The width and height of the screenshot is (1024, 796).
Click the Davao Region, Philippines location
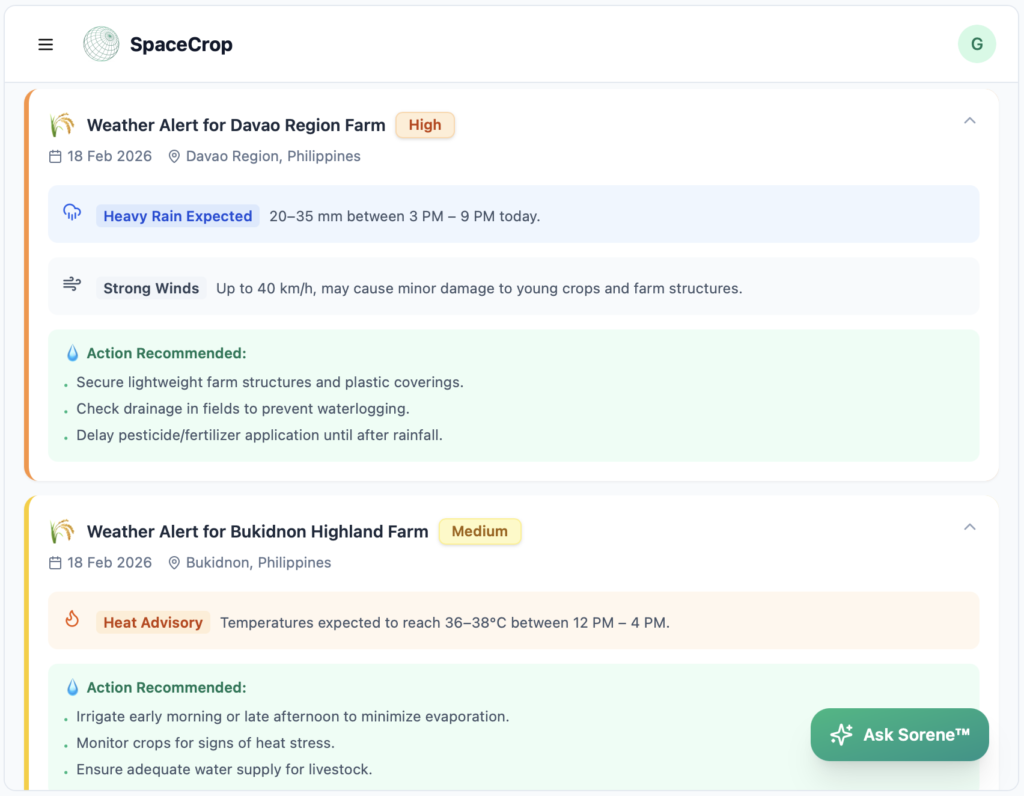click(272, 156)
